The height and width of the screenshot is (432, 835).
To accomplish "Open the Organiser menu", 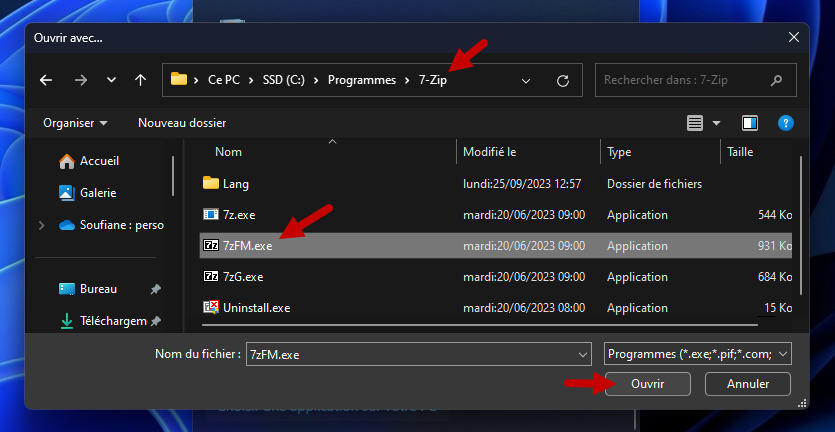I will [75, 123].
